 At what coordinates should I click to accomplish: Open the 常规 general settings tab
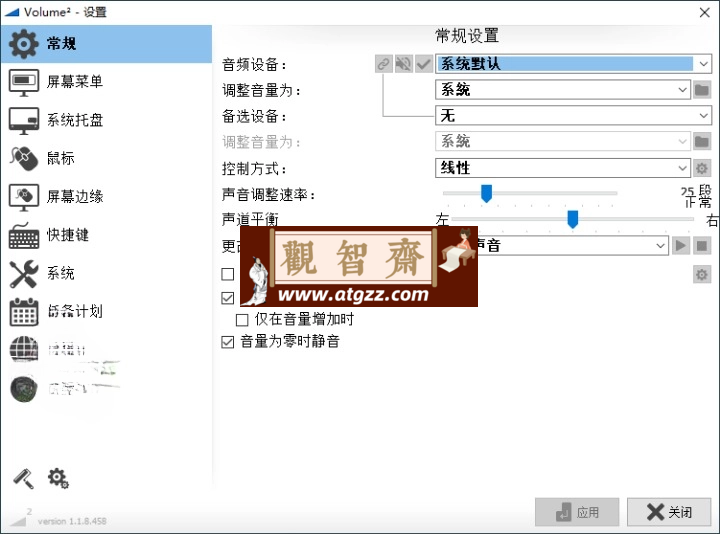[106, 44]
